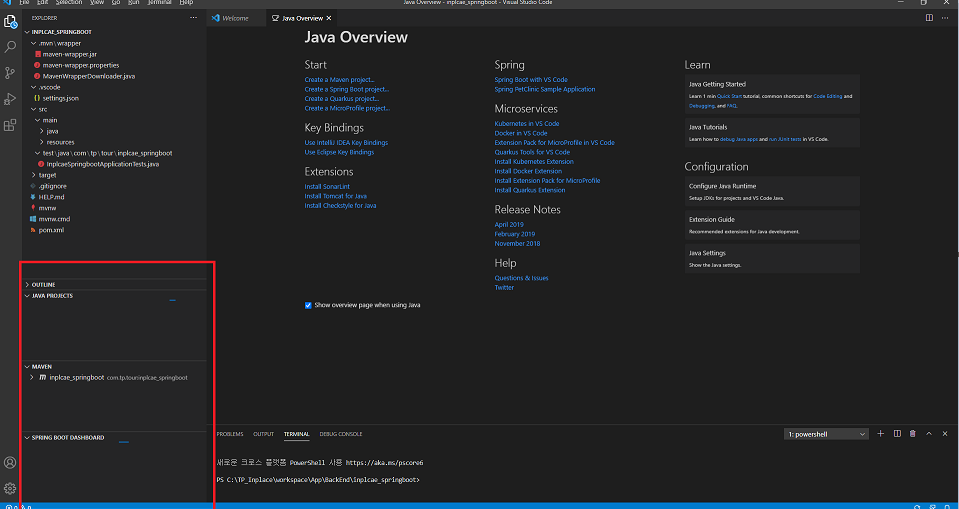Open the Source Control view icon

tap(10, 73)
